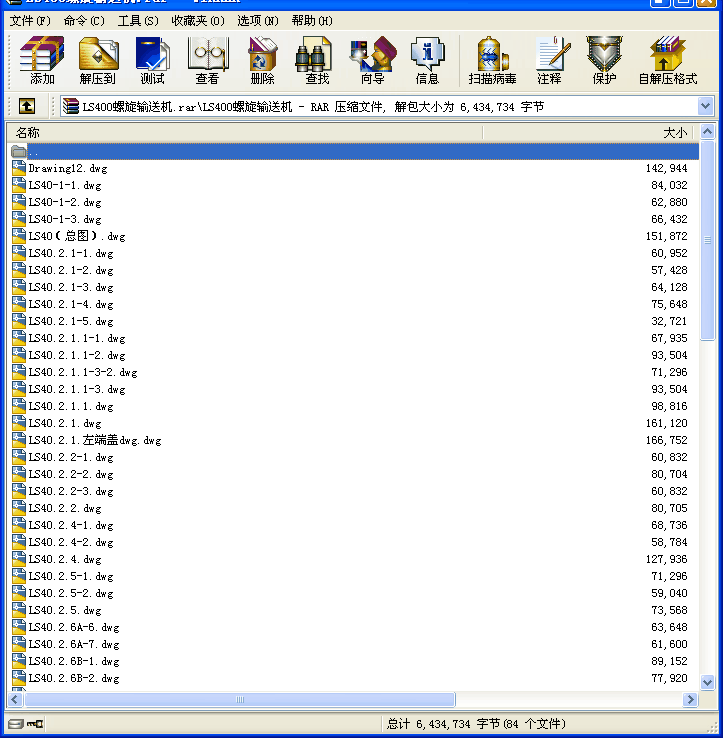Open the 查看 (View) tool
Image resolution: width=723 pixels, height=738 pixels.
coord(208,61)
